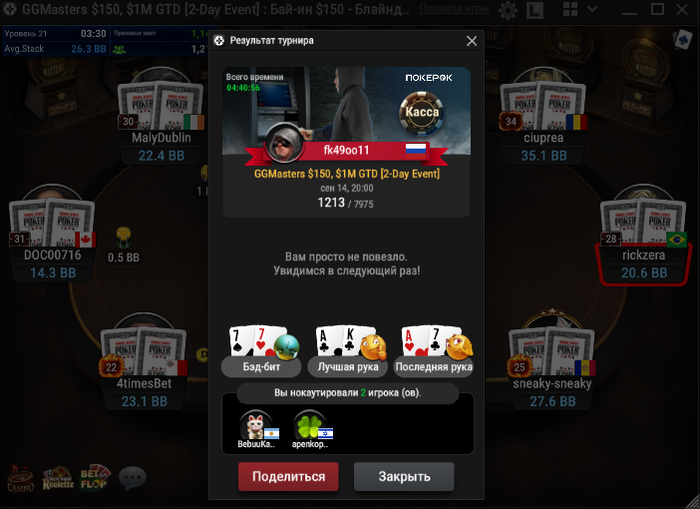View the Последняя рука hand
Screen dimensions: 700x509
pyautogui.click(x=433, y=351)
